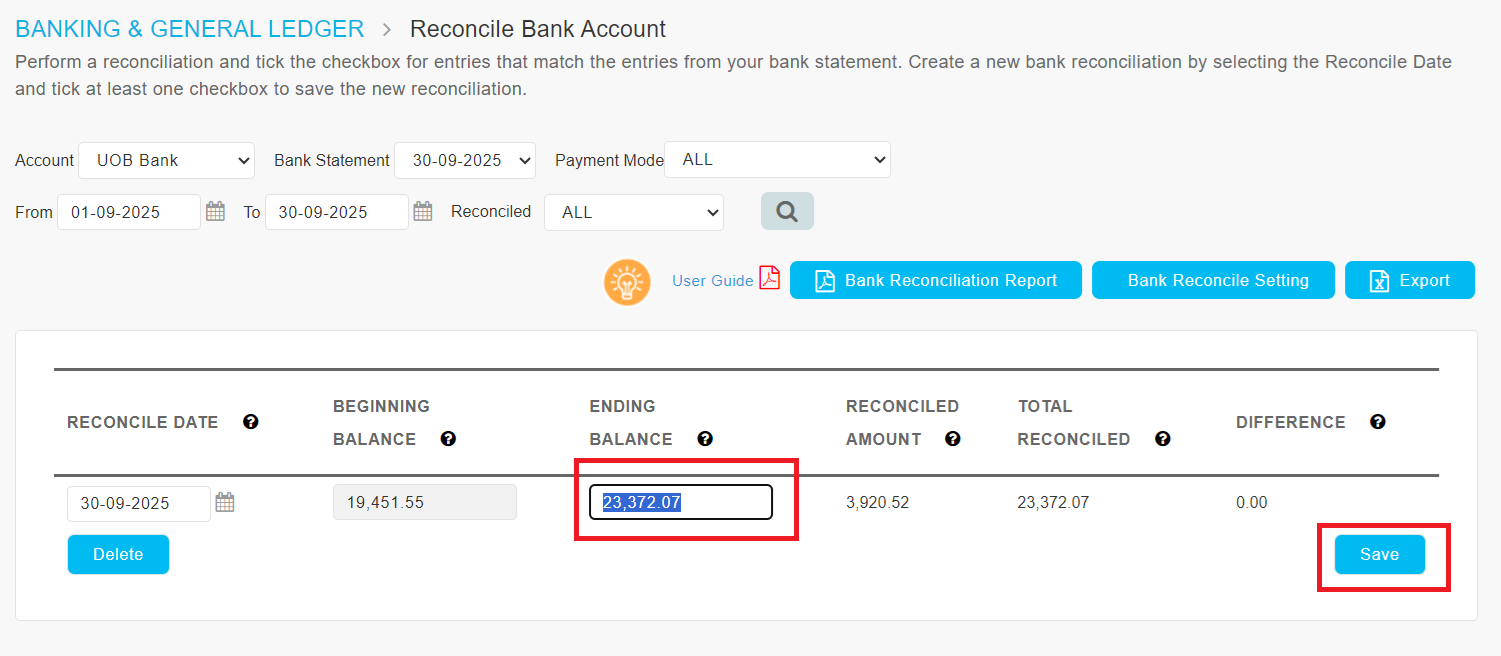1501x656 pixels.
Task: Click help icon next to Reconcile Date
Action: click(251, 422)
